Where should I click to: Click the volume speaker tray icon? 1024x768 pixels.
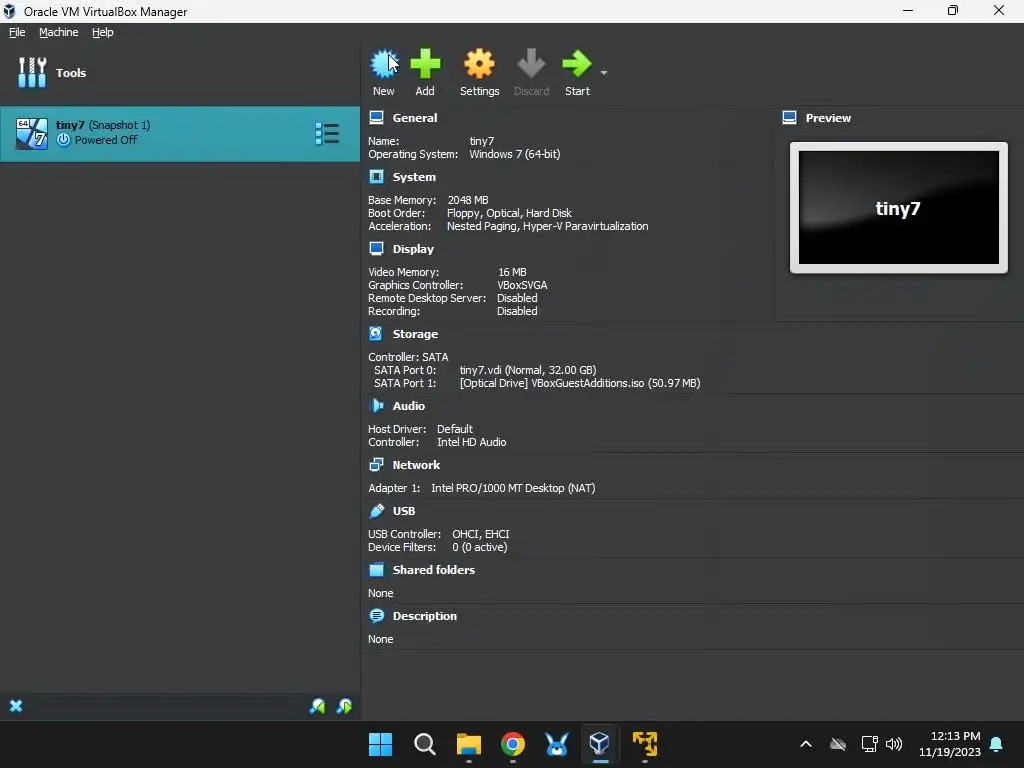click(894, 744)
